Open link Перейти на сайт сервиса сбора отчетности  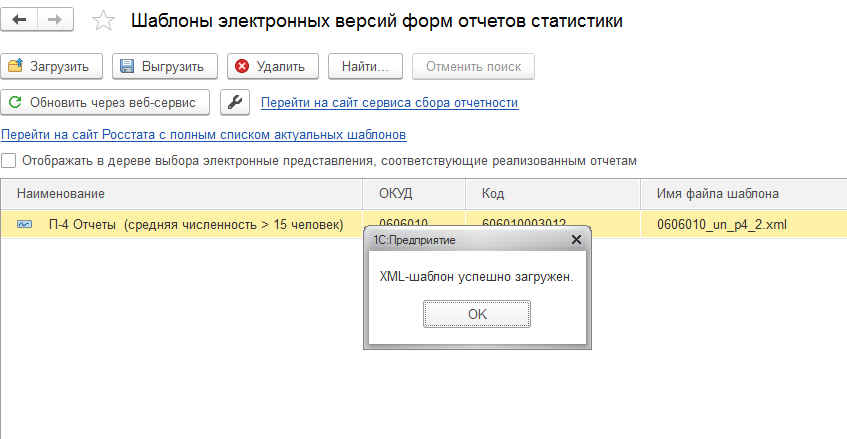click(x=389, y=103)
